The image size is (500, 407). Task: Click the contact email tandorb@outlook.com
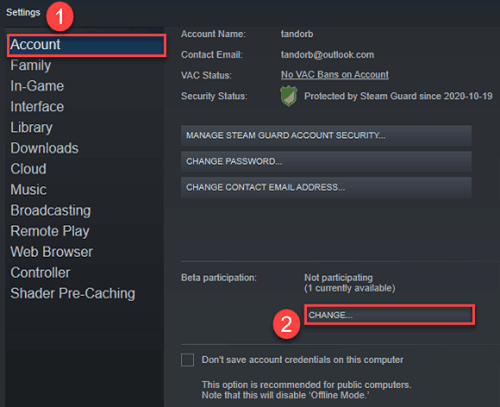pos(327,55)
